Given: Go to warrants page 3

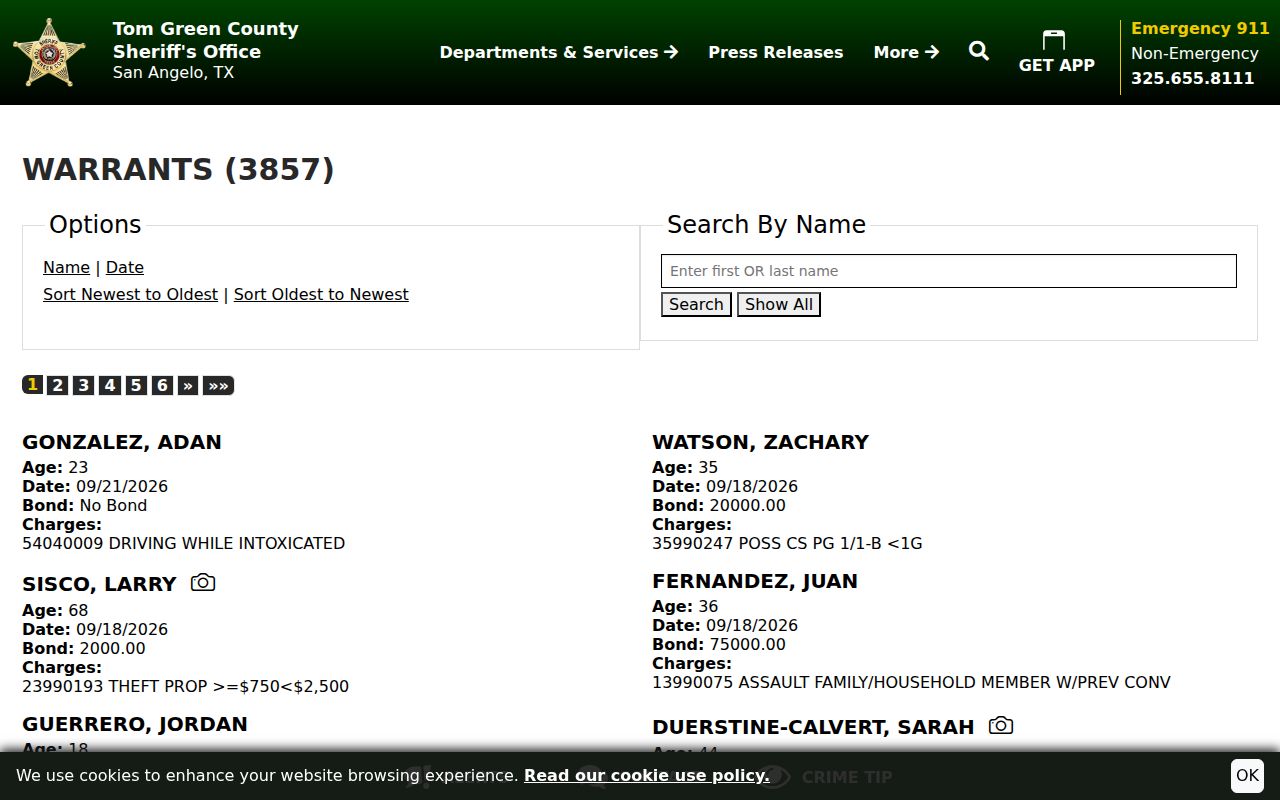Looking at the screenshot, I should [x=84, y=385].
